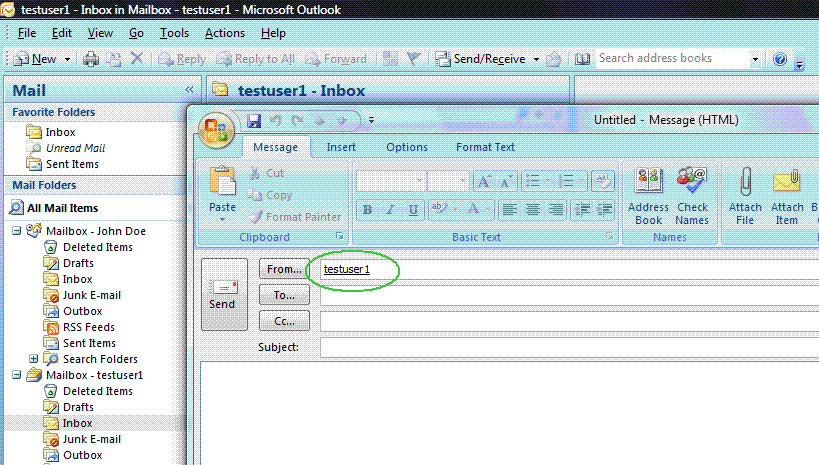Click the Delete X icon in toolbar
Screen dimensions: 819x465
click(137, 59)
